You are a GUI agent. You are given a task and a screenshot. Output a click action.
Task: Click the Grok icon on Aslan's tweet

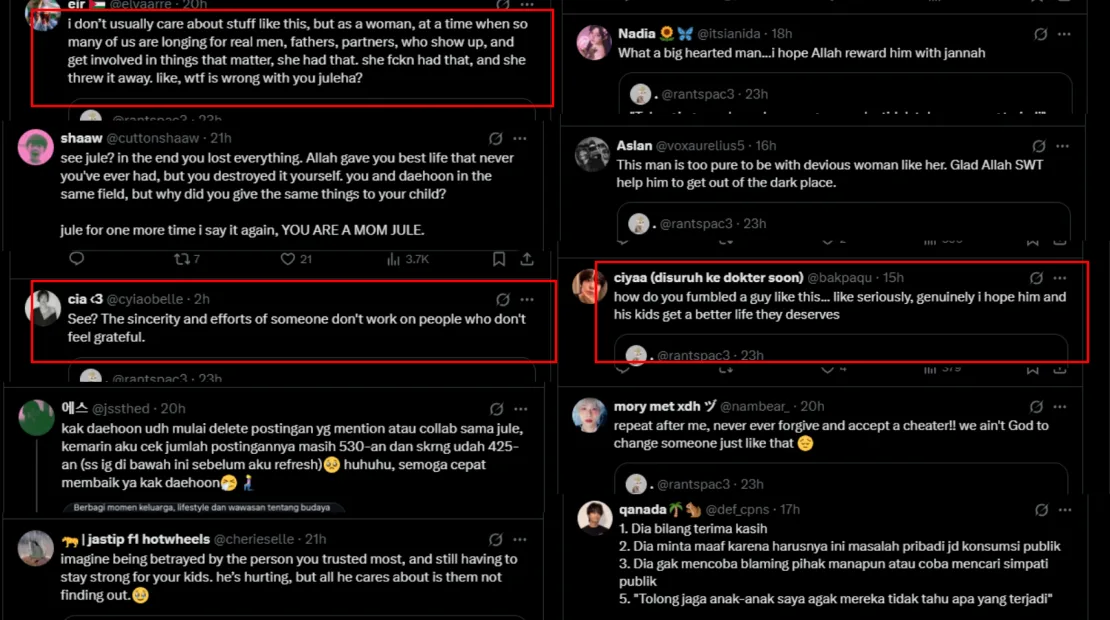(1040, 146)
